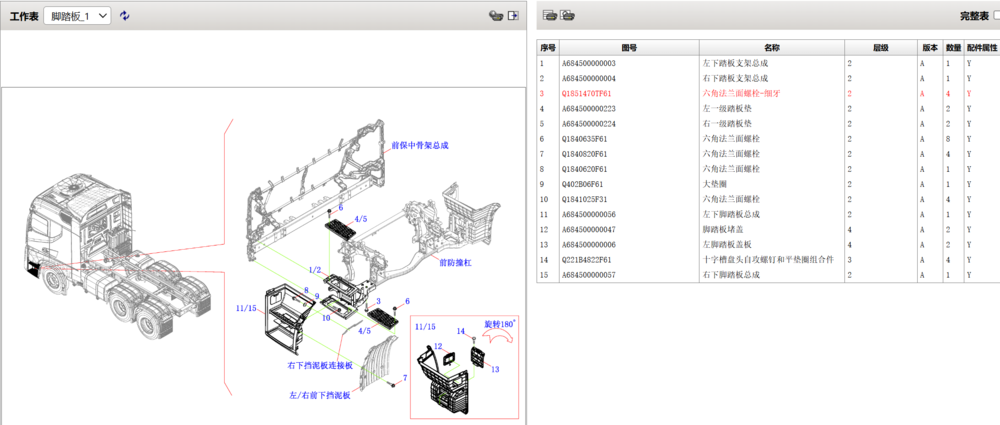Click the second print icon above parts table
The height and width of the screenshot is (425, 1000).
pos(567,15)
